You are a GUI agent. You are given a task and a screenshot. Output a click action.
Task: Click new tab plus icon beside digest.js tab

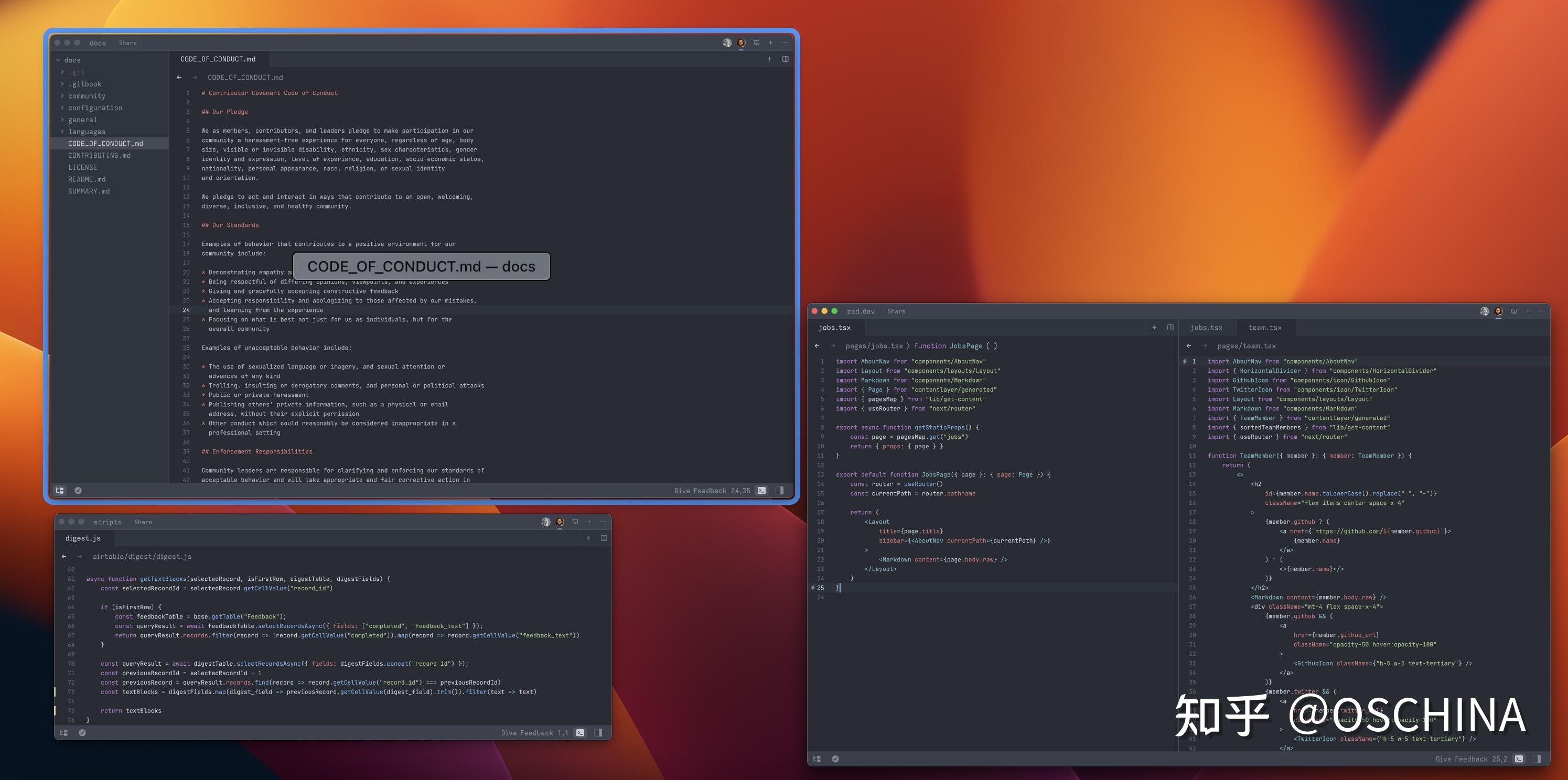click(588, 538)
